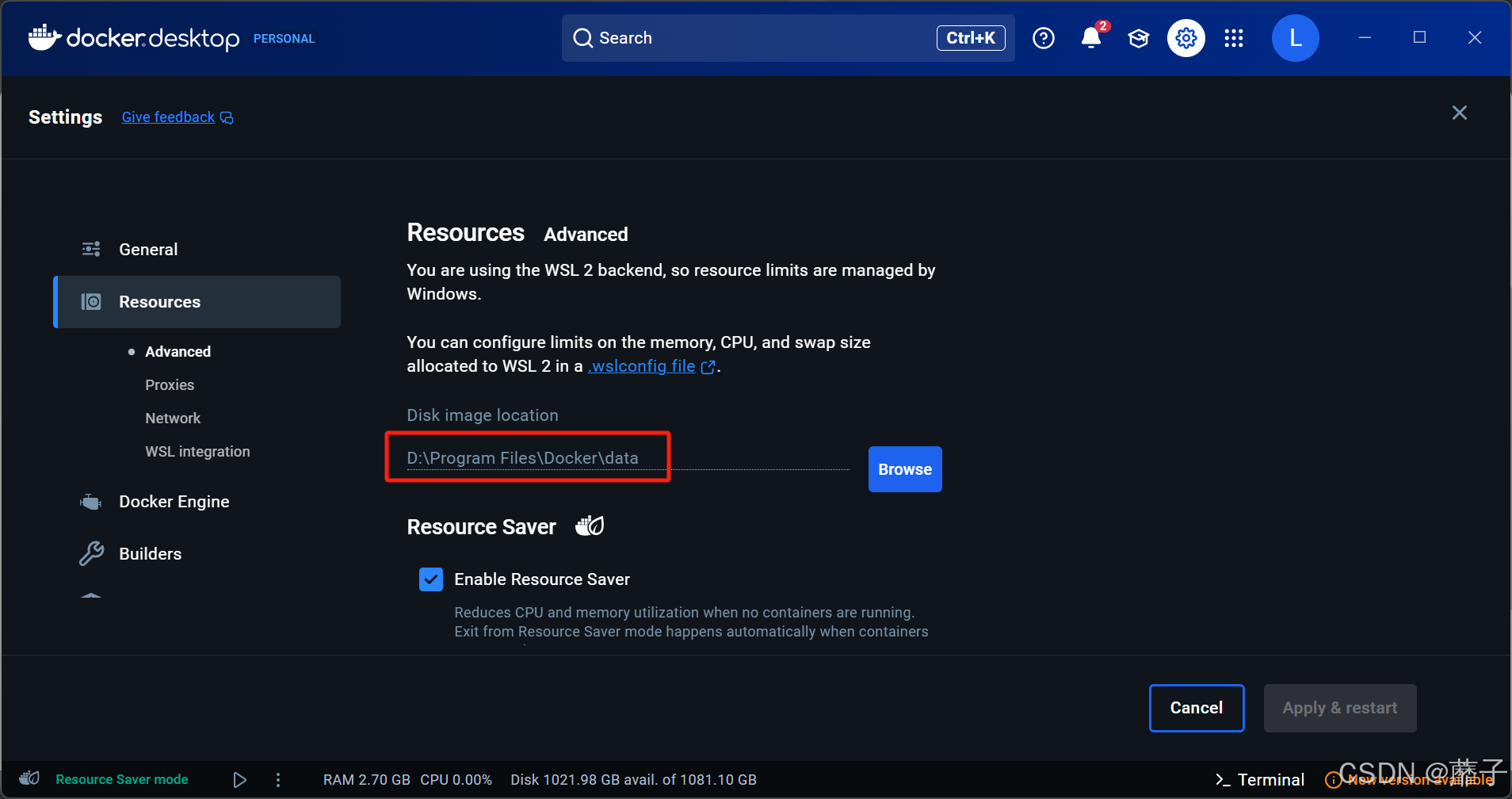
Task: Open the .wslconfig file link
Action: pyautogui.click(x=642, y=366)
